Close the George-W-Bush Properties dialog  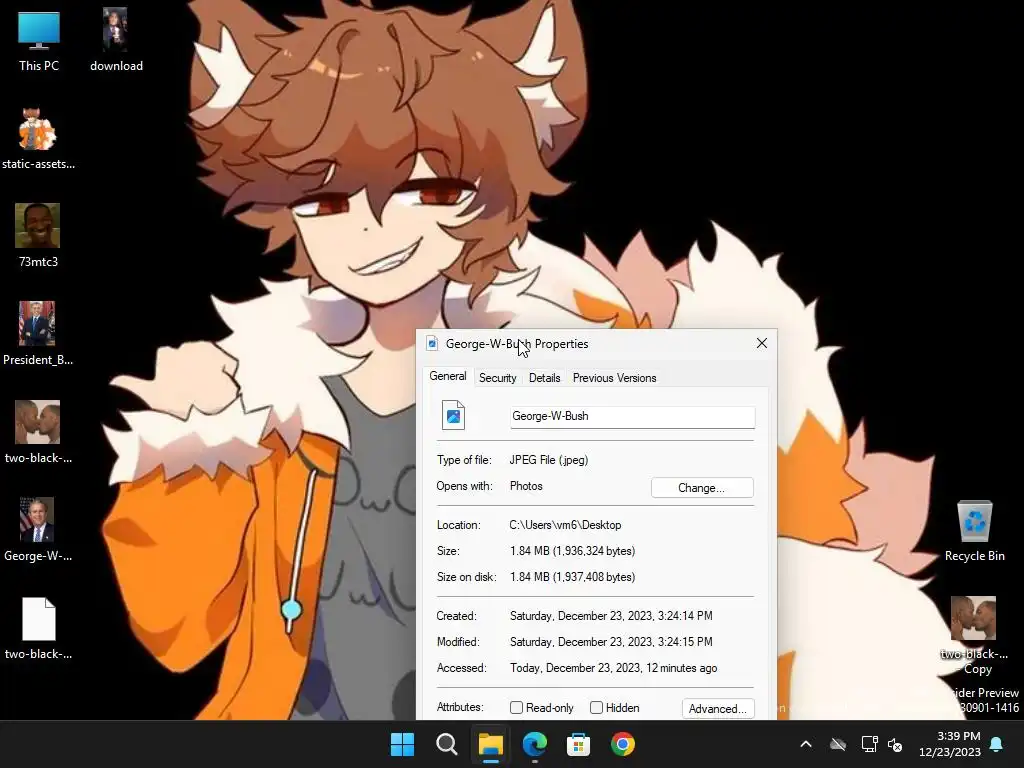click(761, 344)
